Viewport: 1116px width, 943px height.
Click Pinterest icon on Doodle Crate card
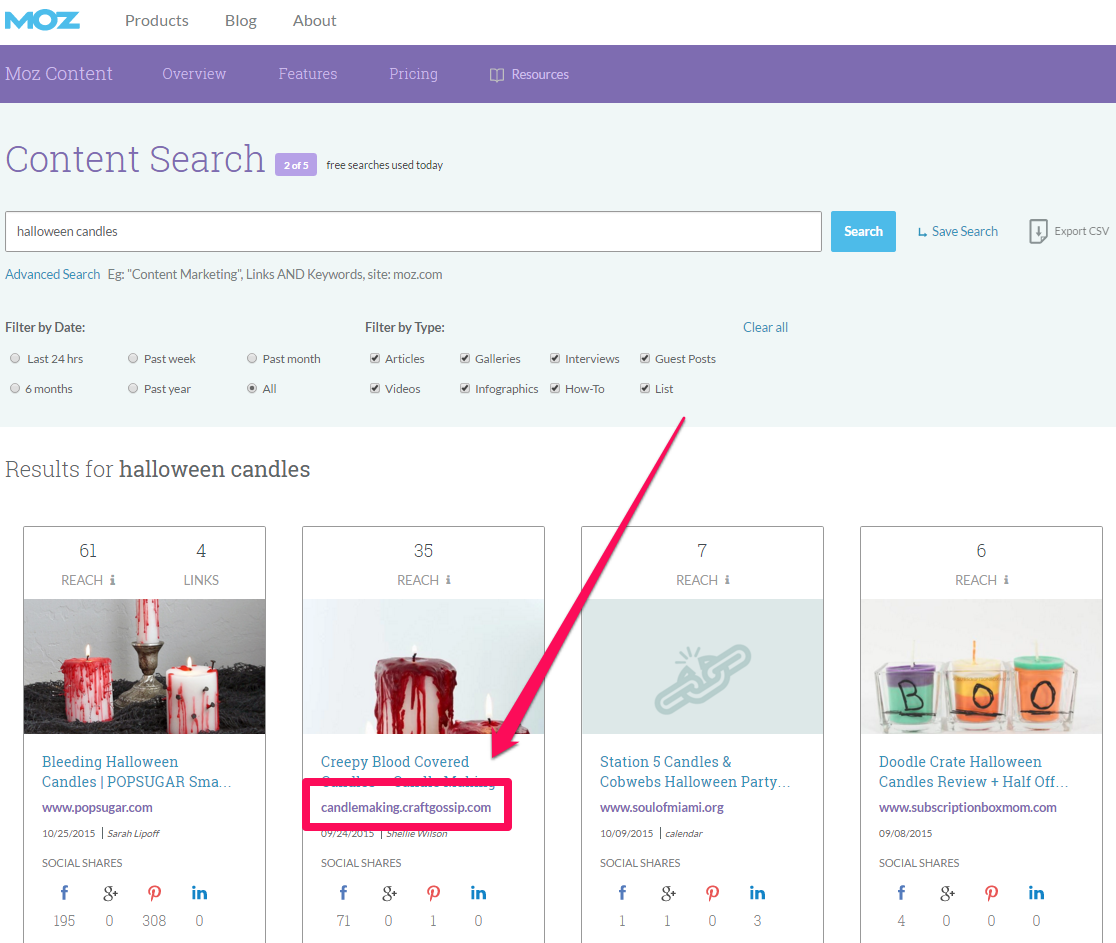pos(991,893)
